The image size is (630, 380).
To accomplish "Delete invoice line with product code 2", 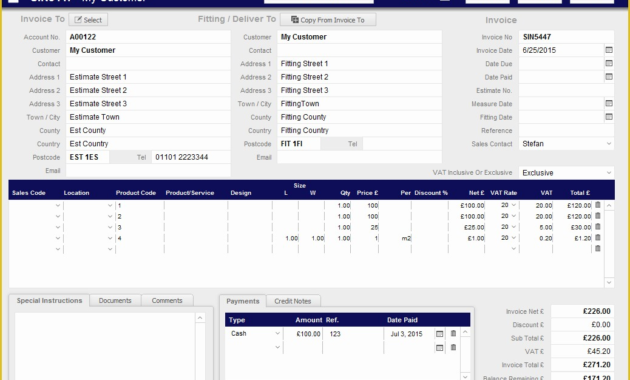I will point(598,216).
